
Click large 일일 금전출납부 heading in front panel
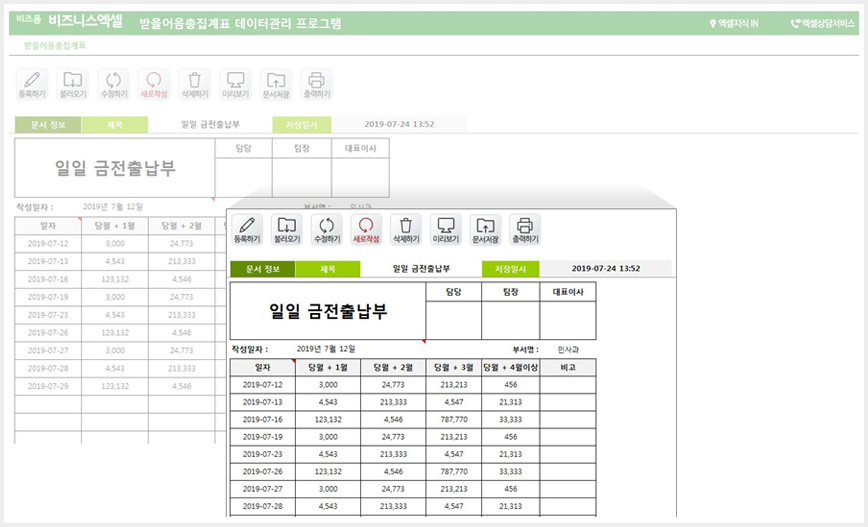pos(328,311)
